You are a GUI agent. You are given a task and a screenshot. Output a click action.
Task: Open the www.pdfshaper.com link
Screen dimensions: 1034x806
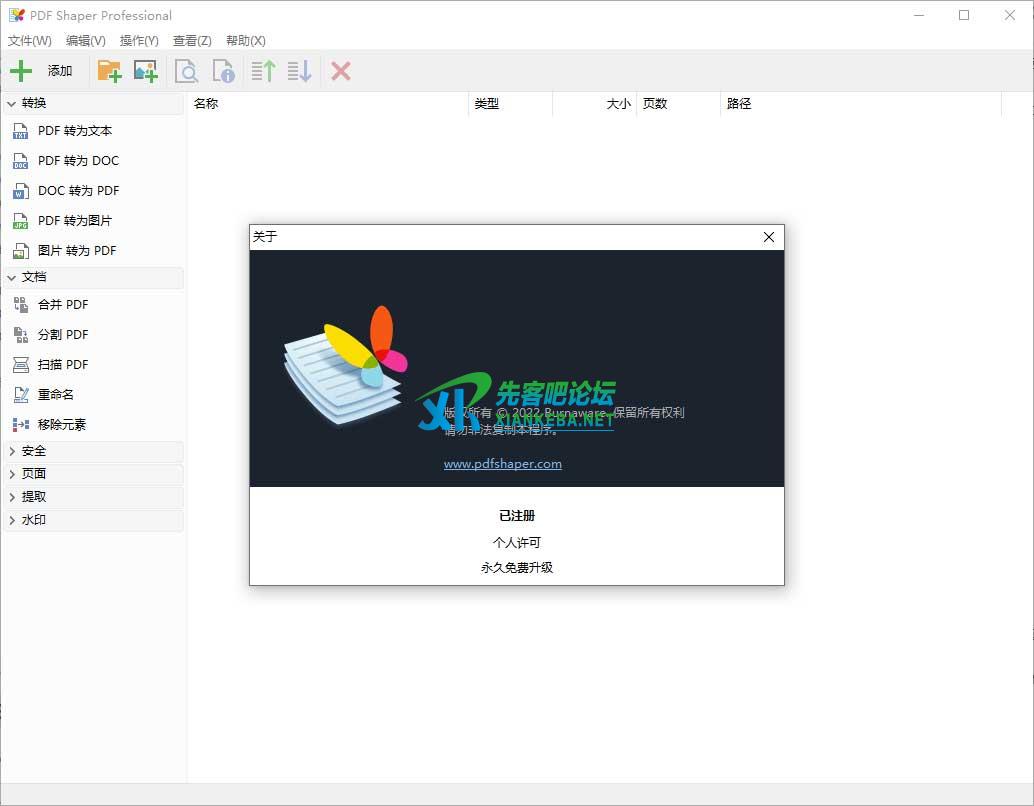click(x=502, y=464)
